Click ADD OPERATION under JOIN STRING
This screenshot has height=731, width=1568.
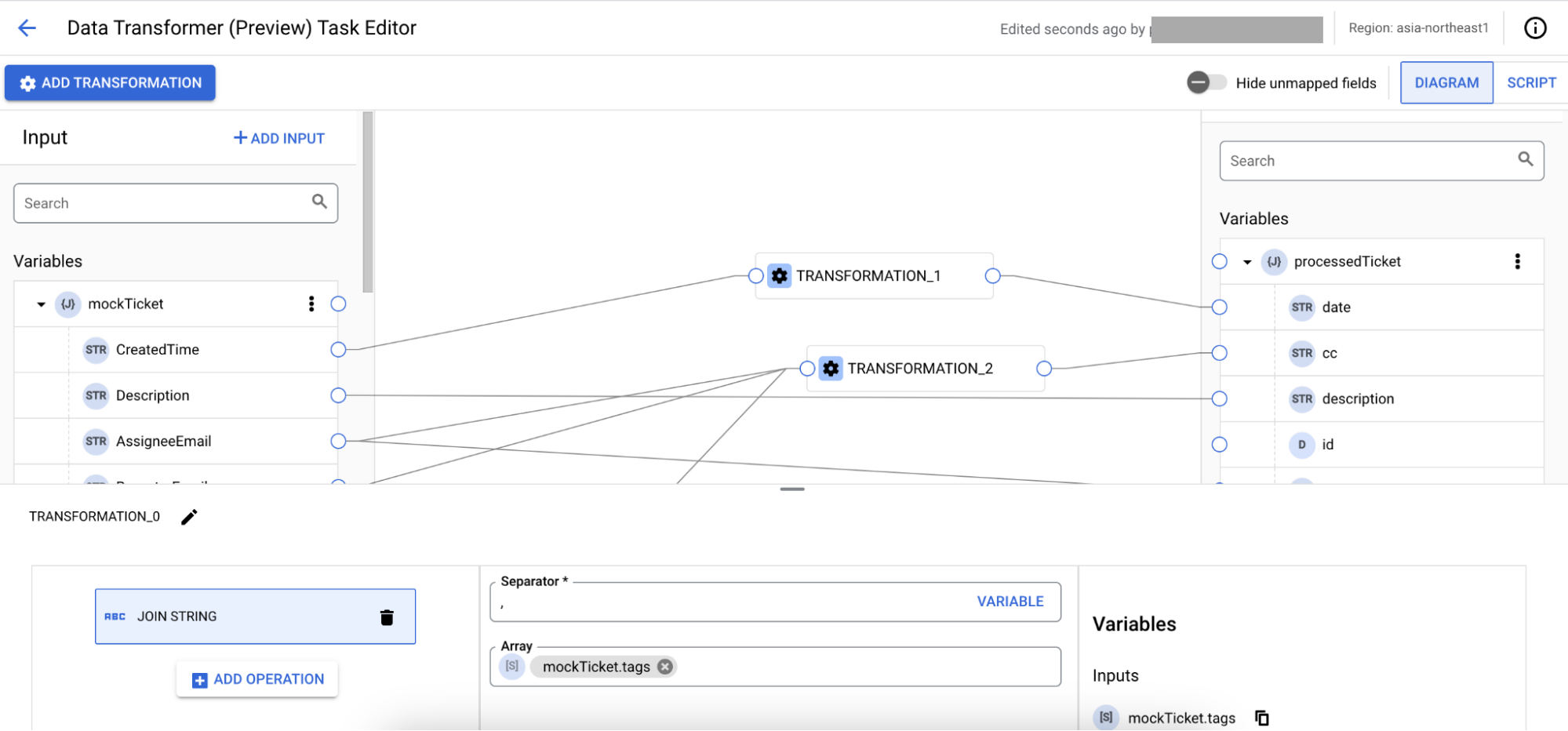[x=256, y=679]
